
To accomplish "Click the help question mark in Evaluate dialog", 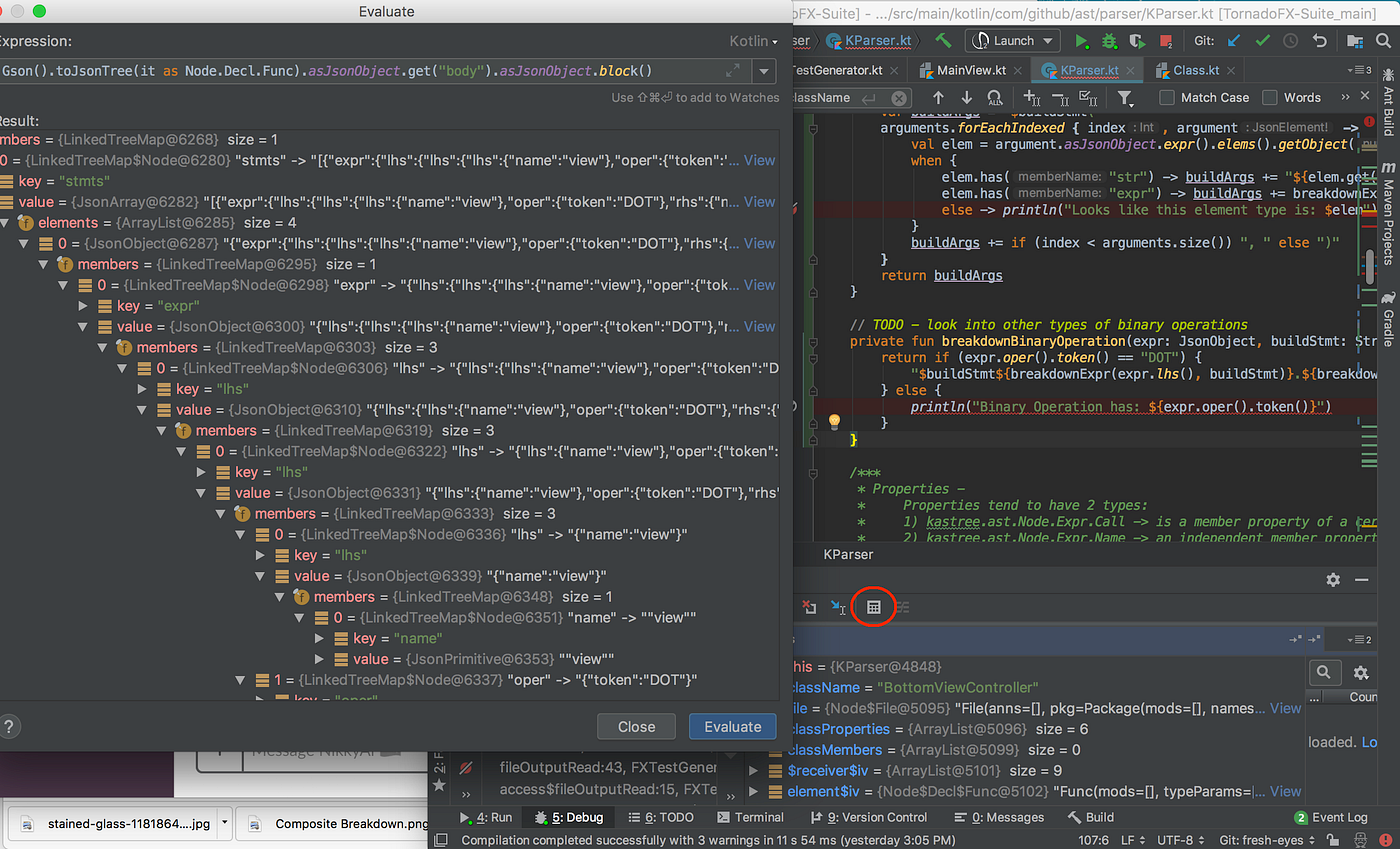I will pos(10,727).
